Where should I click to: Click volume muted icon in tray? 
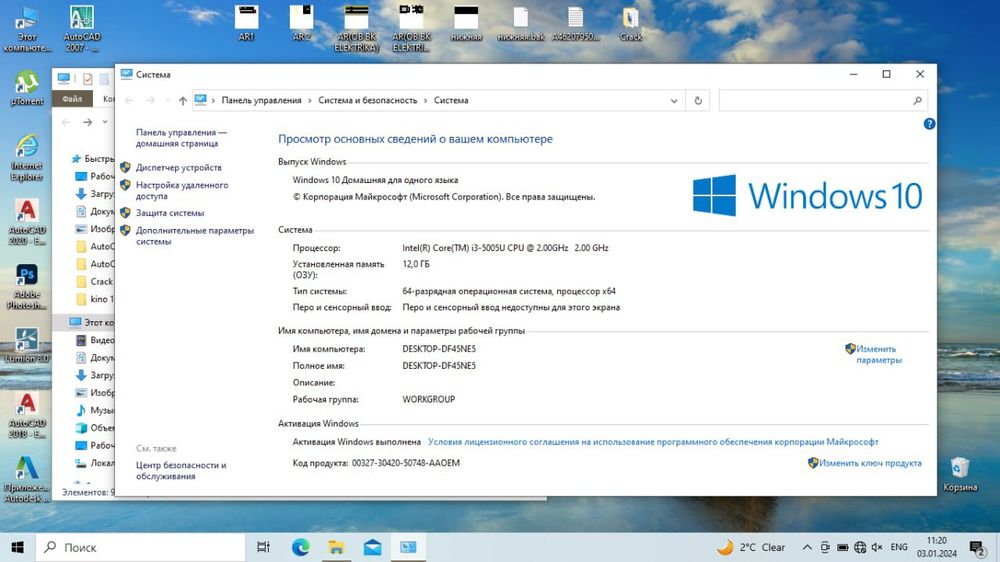click(877, 547)
